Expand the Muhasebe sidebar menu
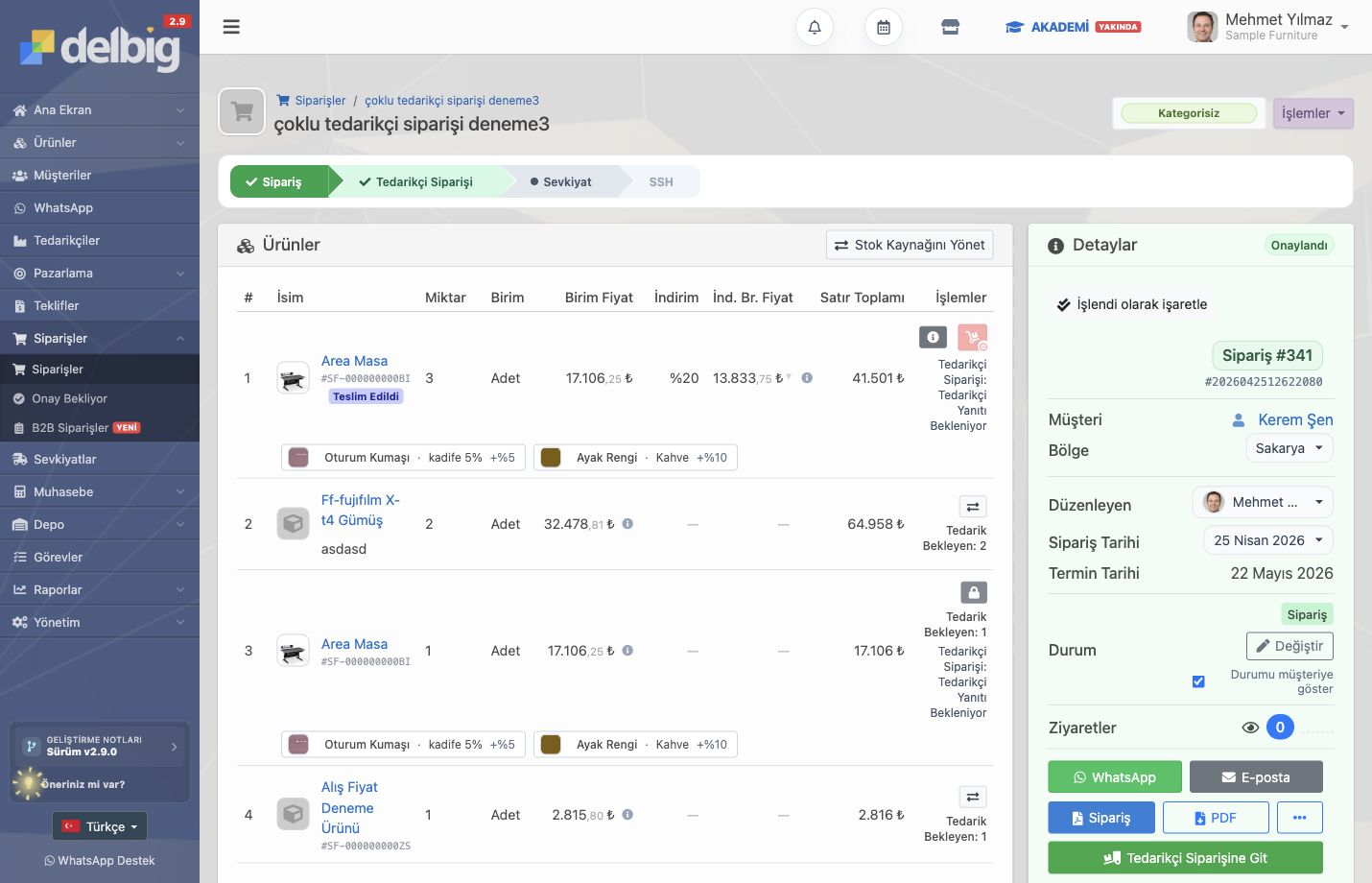The width and height of the screenshot is (1372, 883). coord(100,491)
